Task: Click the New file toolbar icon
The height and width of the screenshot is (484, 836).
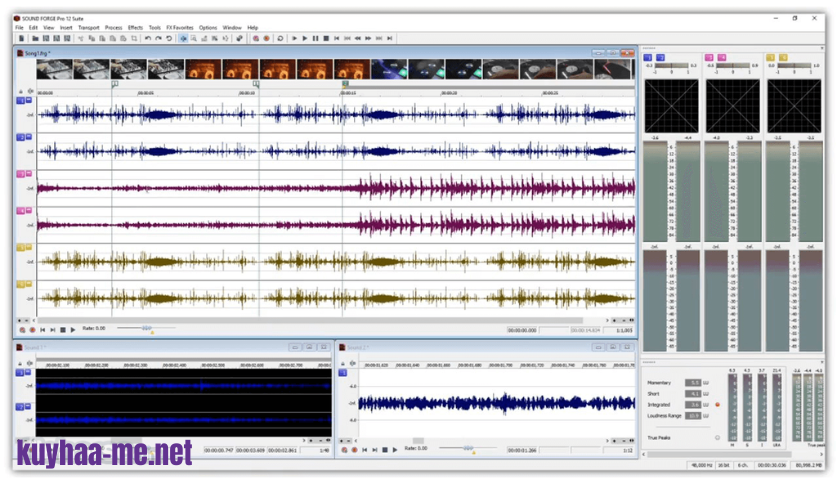Action: point(21,38)
